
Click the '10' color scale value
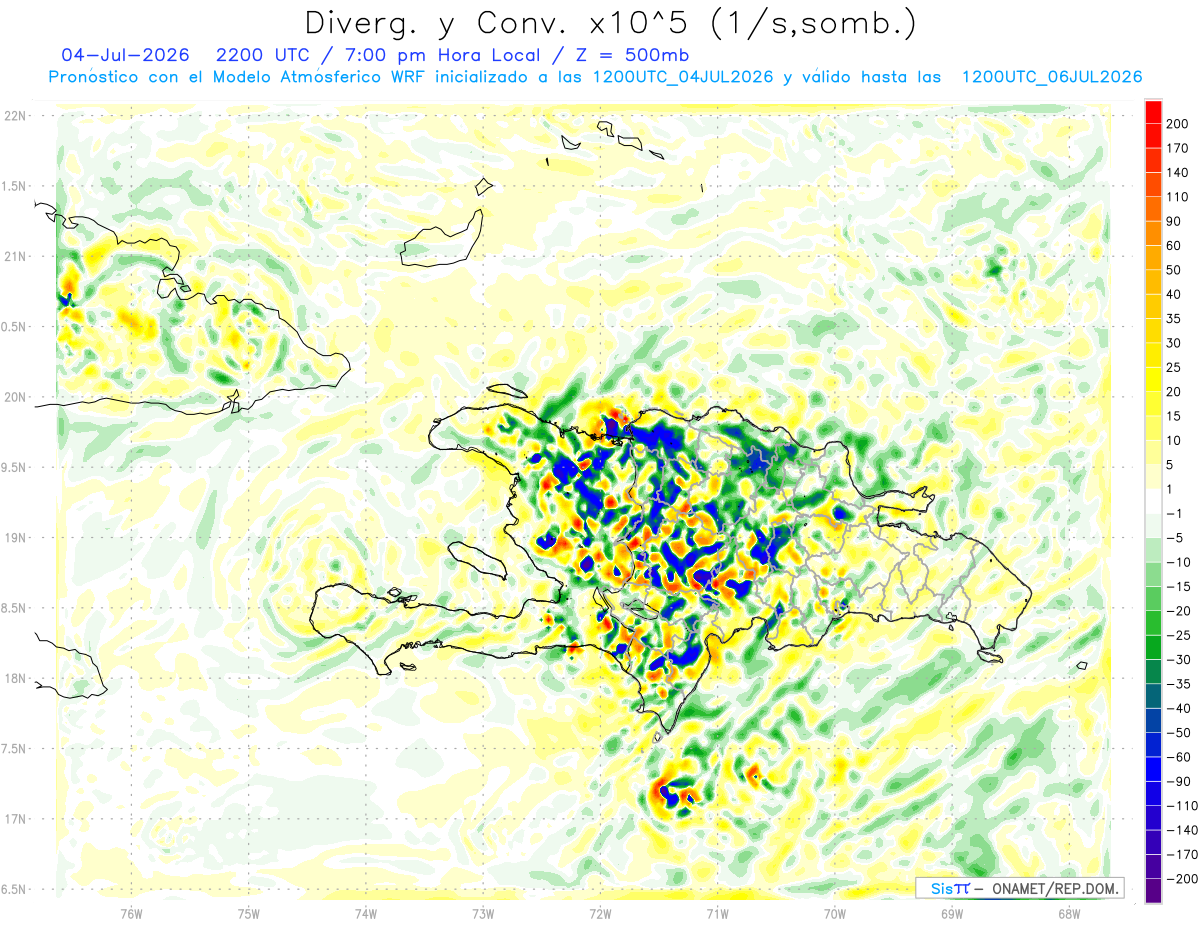pyautogui.click(x=1175, y=440)
